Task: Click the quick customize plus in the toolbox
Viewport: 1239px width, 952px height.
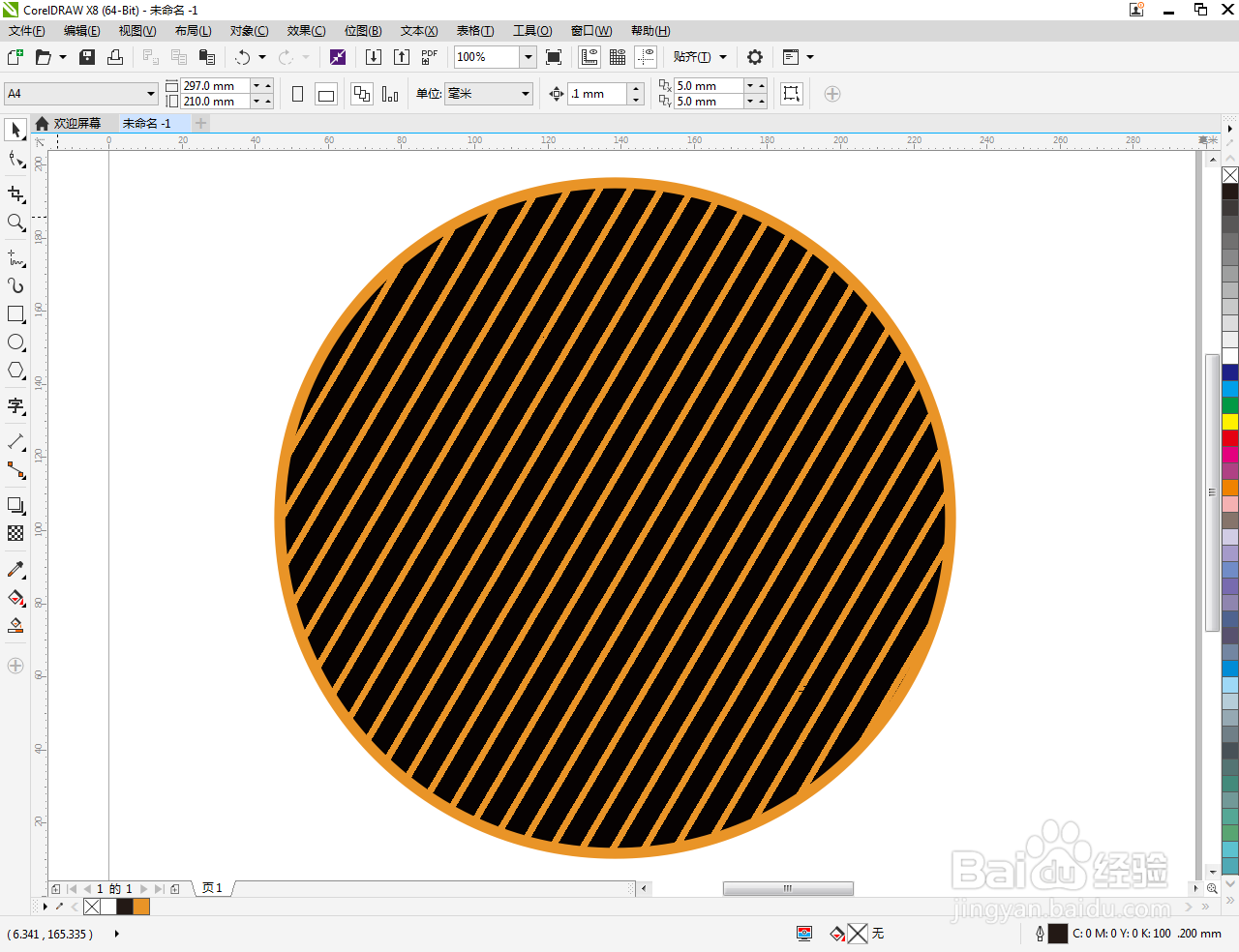Action: 15,666
